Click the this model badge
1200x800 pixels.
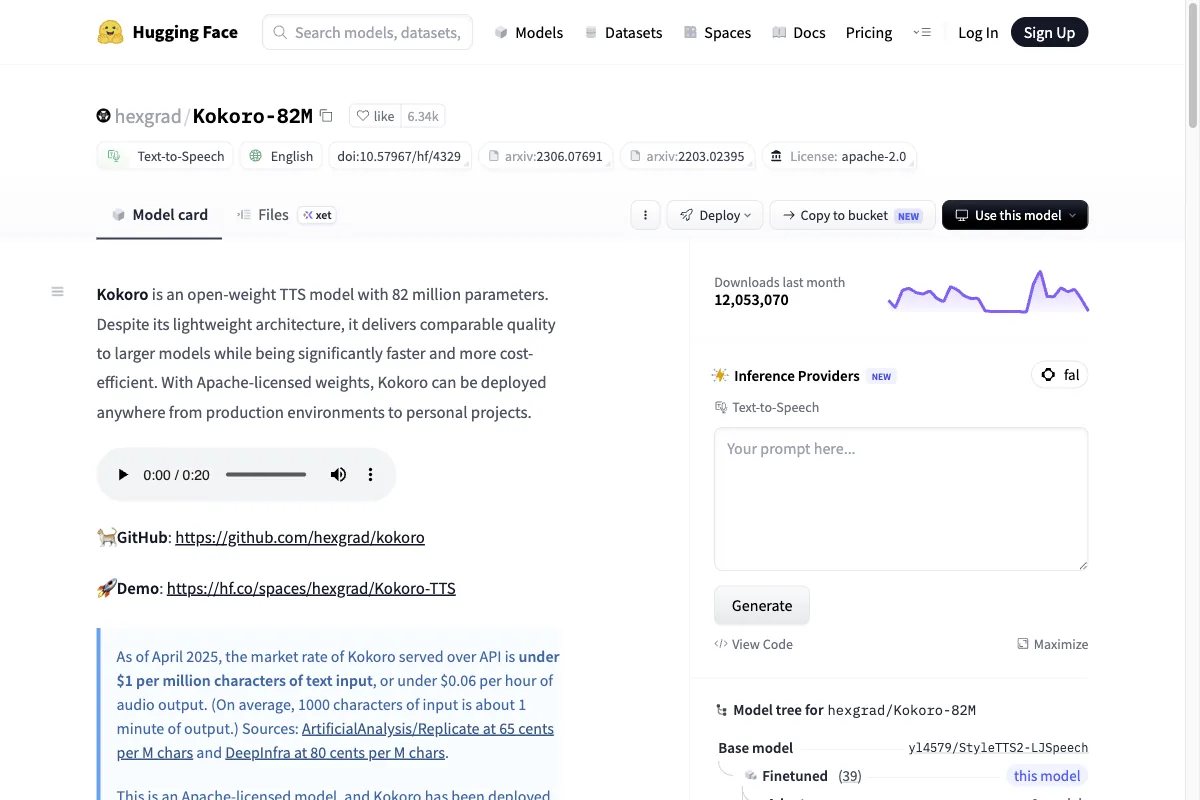point(1047,776)
